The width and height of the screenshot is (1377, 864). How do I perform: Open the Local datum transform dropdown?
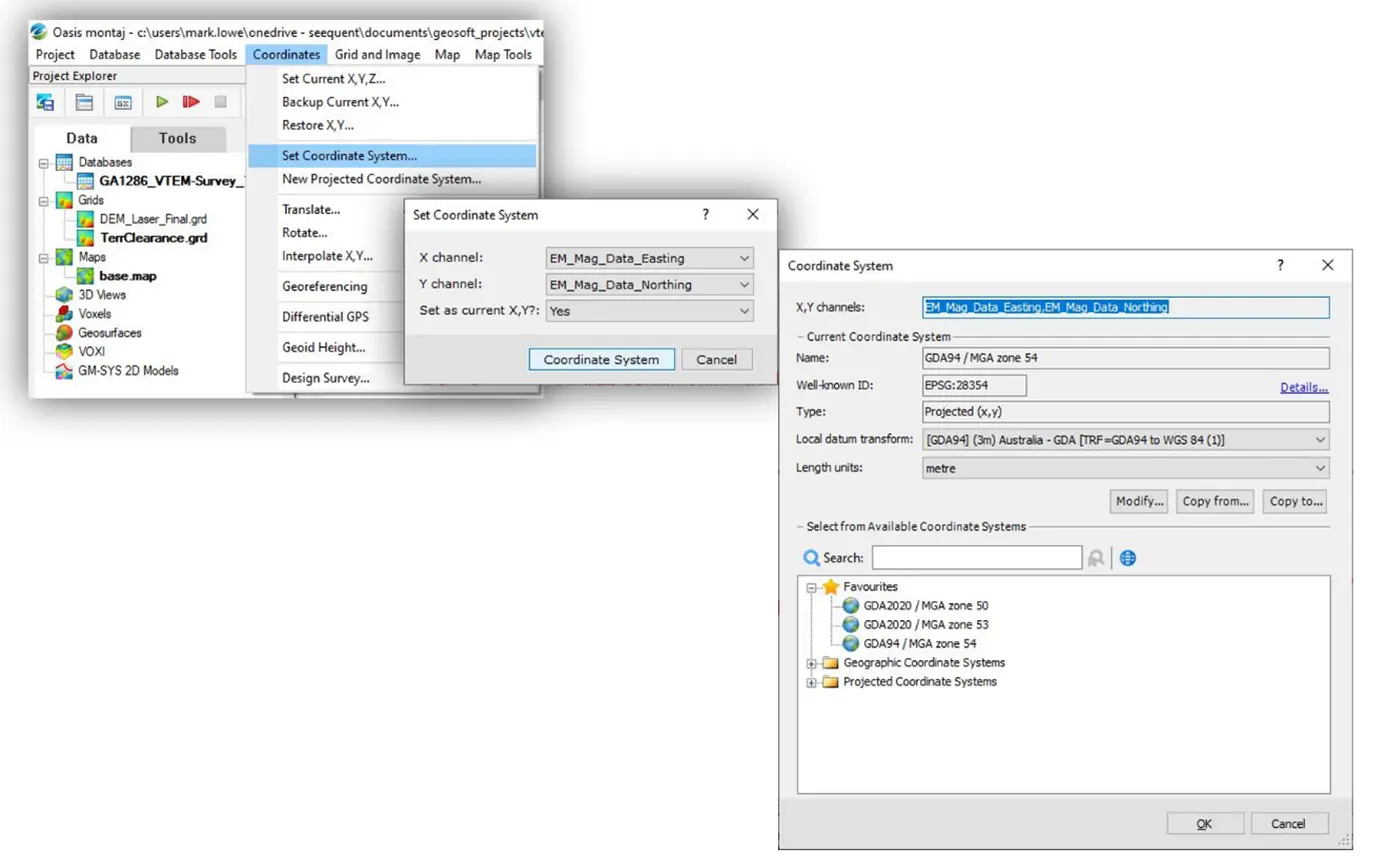[1320, 439]
